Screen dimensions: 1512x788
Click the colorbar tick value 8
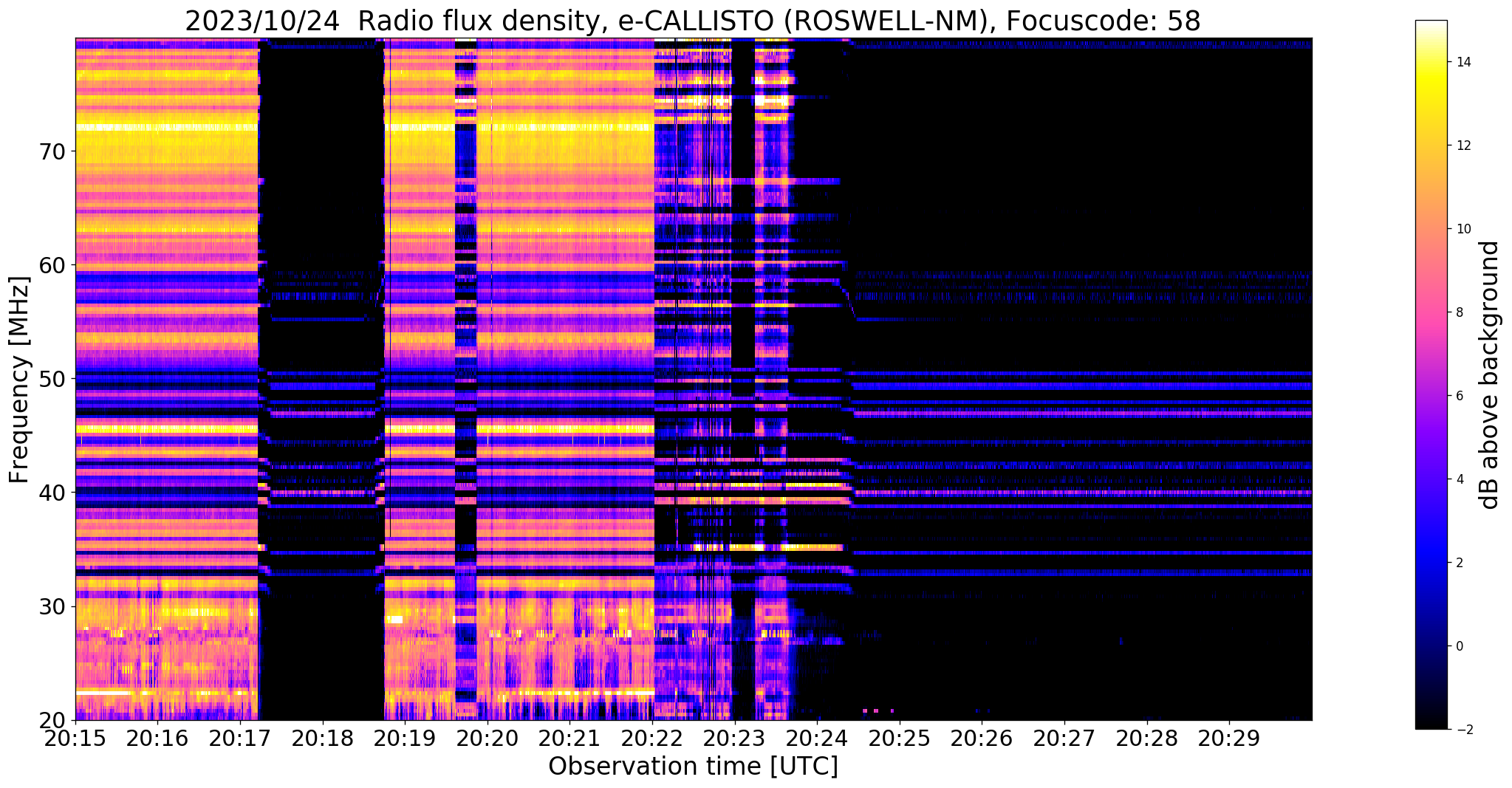click(1459, 312)
